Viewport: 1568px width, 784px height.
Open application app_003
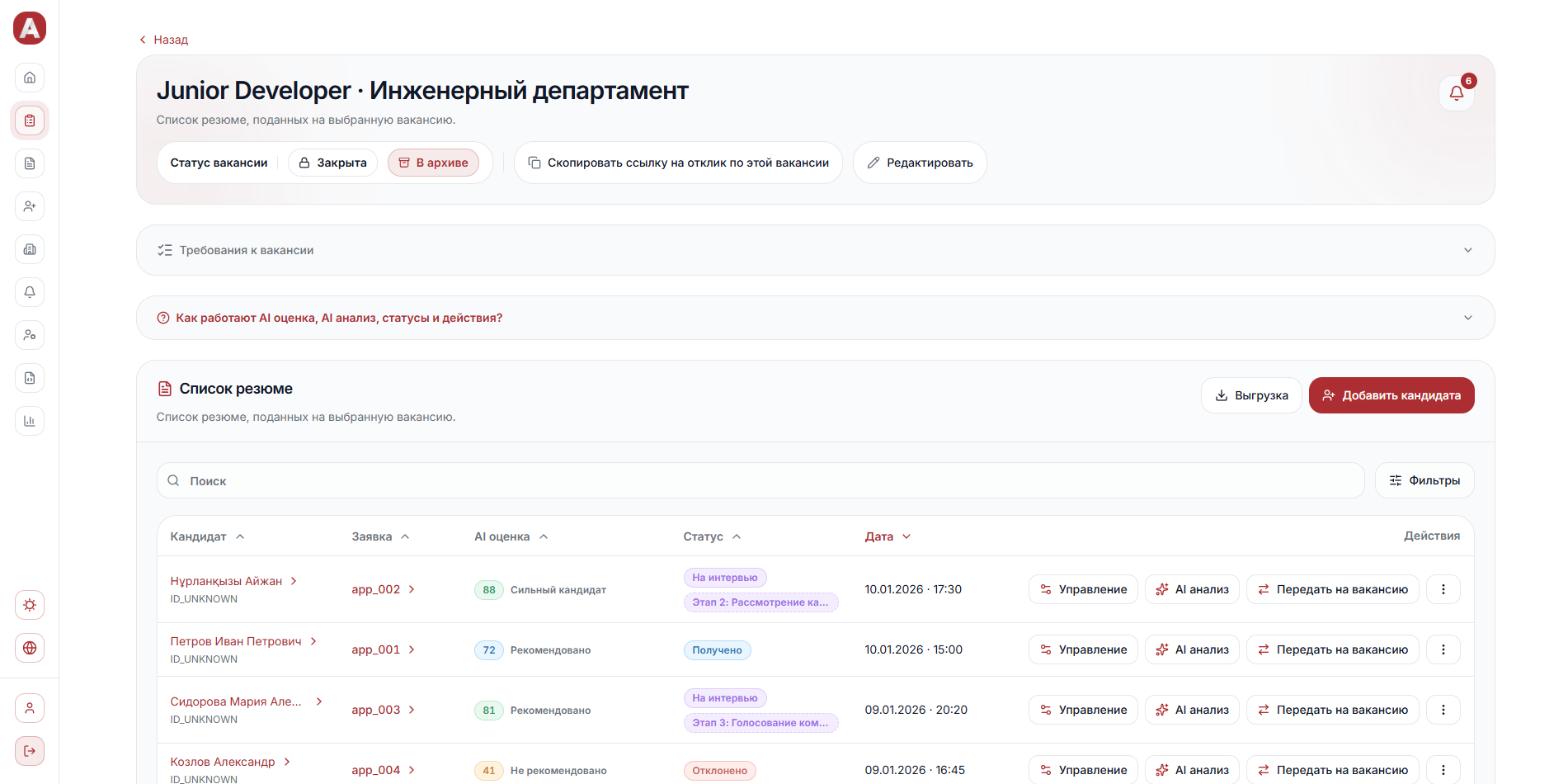(384, 710)
